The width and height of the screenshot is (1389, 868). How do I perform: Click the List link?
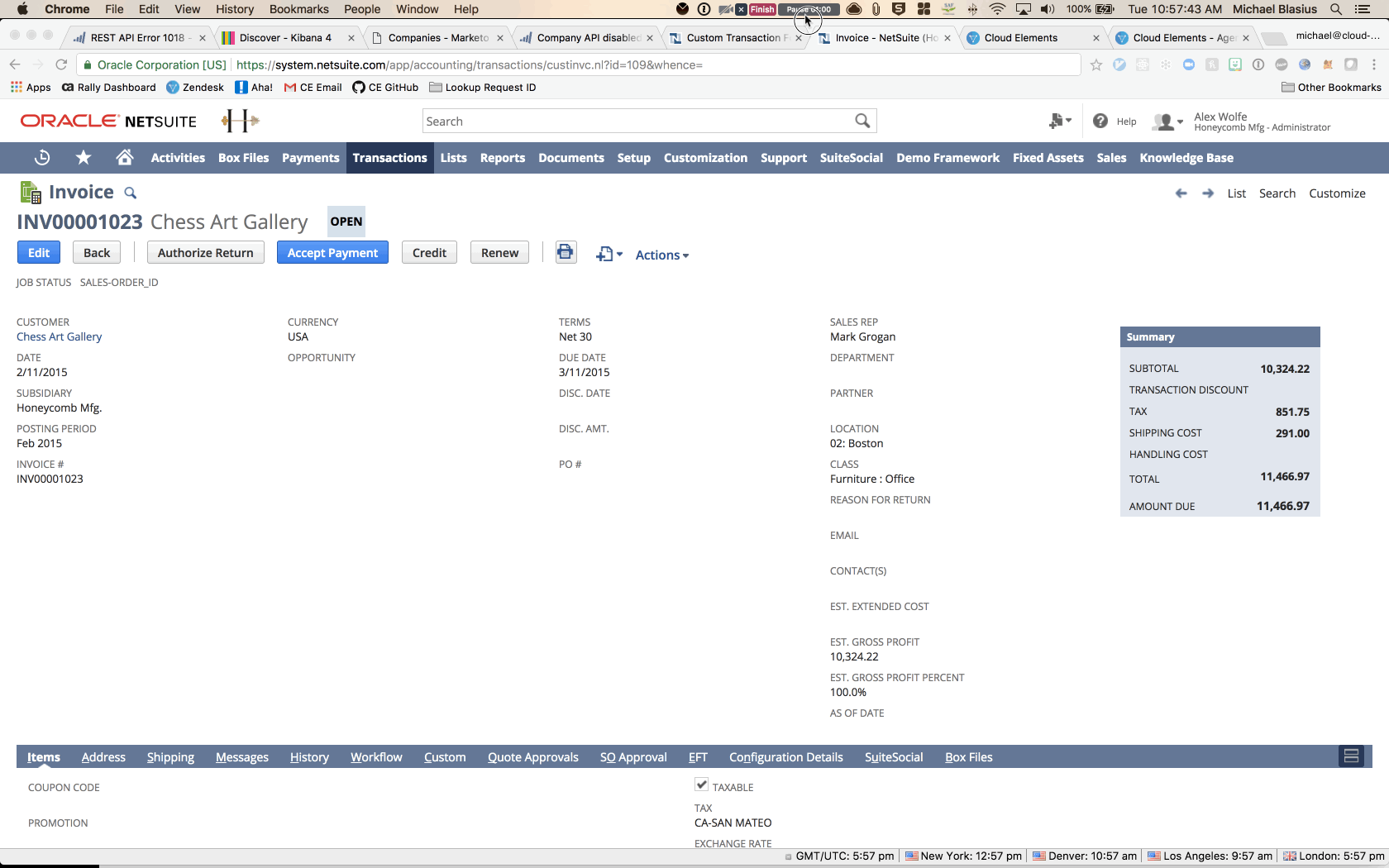pos(1237,193)
